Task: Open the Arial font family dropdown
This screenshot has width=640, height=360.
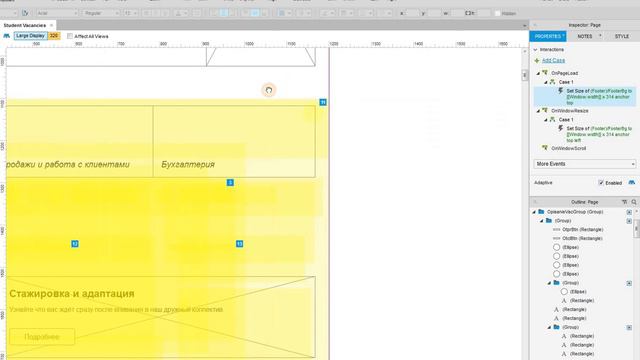Action: point(57,13)
